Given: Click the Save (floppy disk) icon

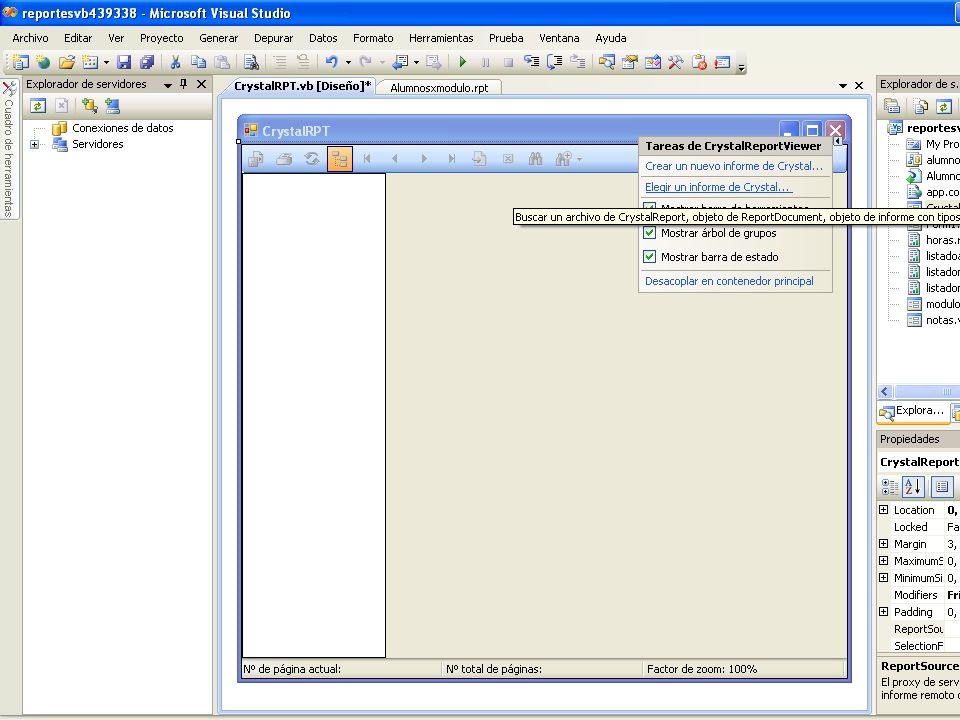Looking at the screenshot, I should point(124,62).
